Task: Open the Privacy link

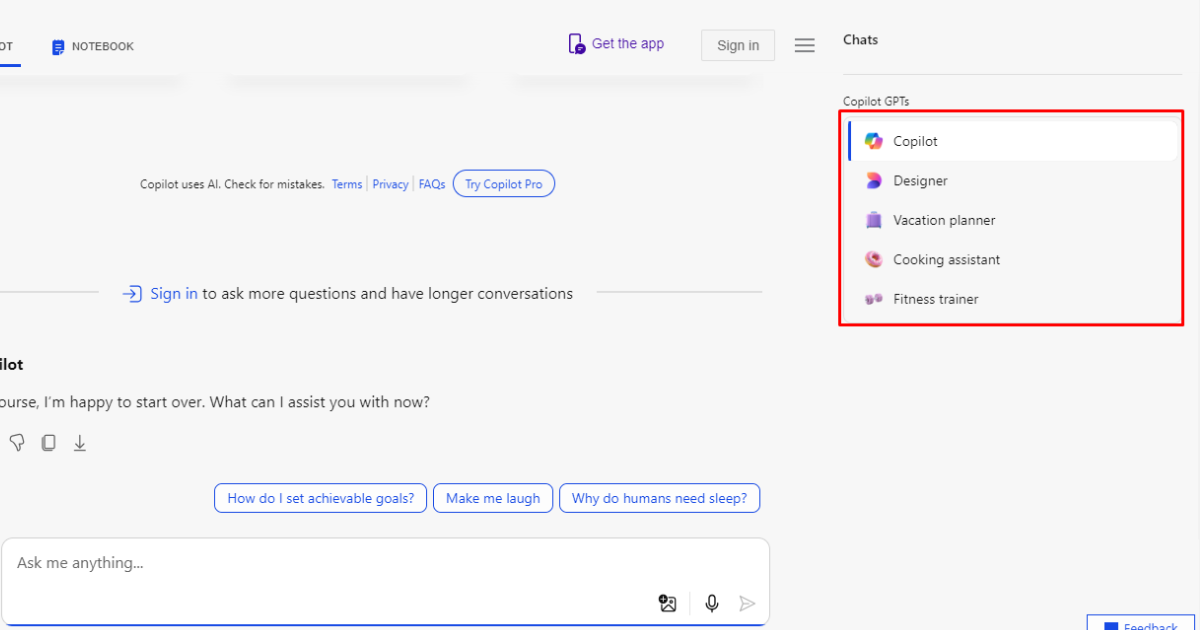Action: pos(390,184)
